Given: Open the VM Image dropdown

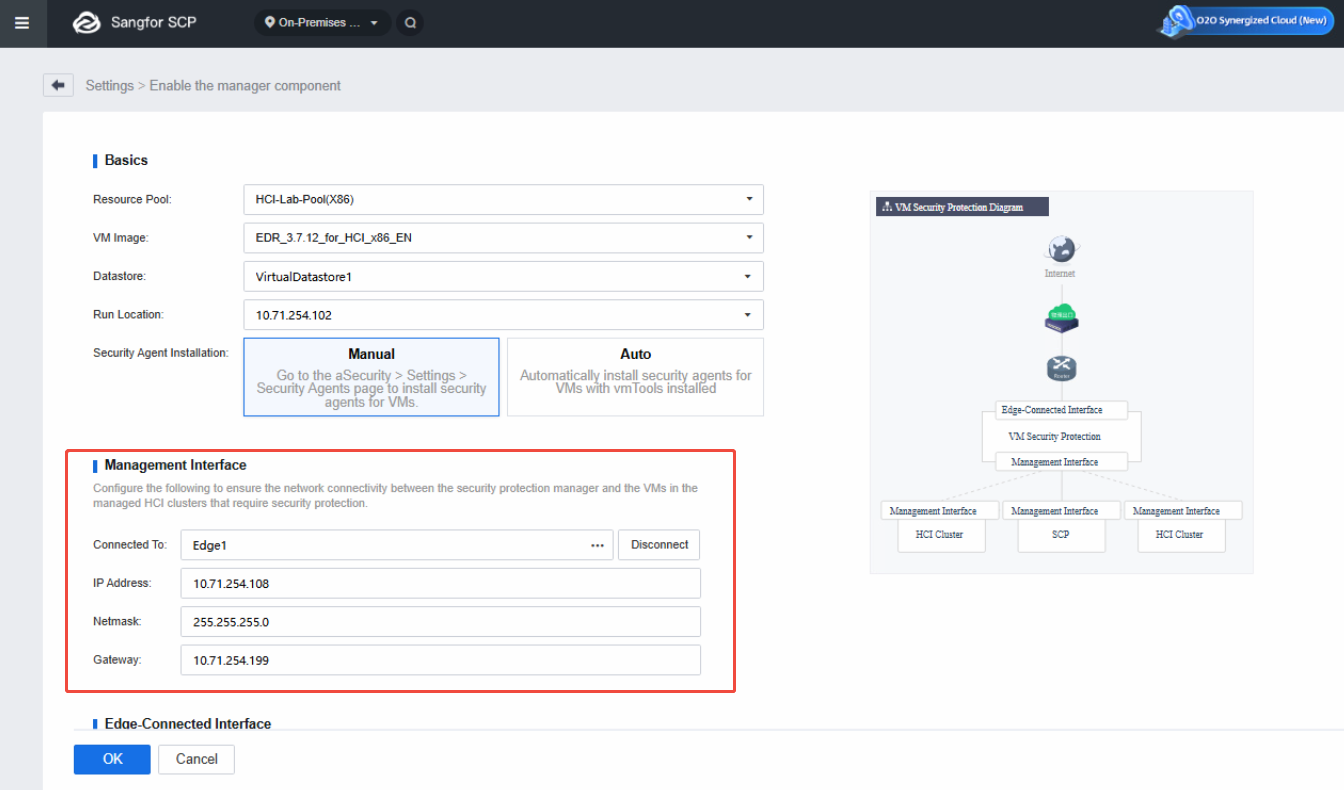Looking at the screenshot, I should click(503, 238).
